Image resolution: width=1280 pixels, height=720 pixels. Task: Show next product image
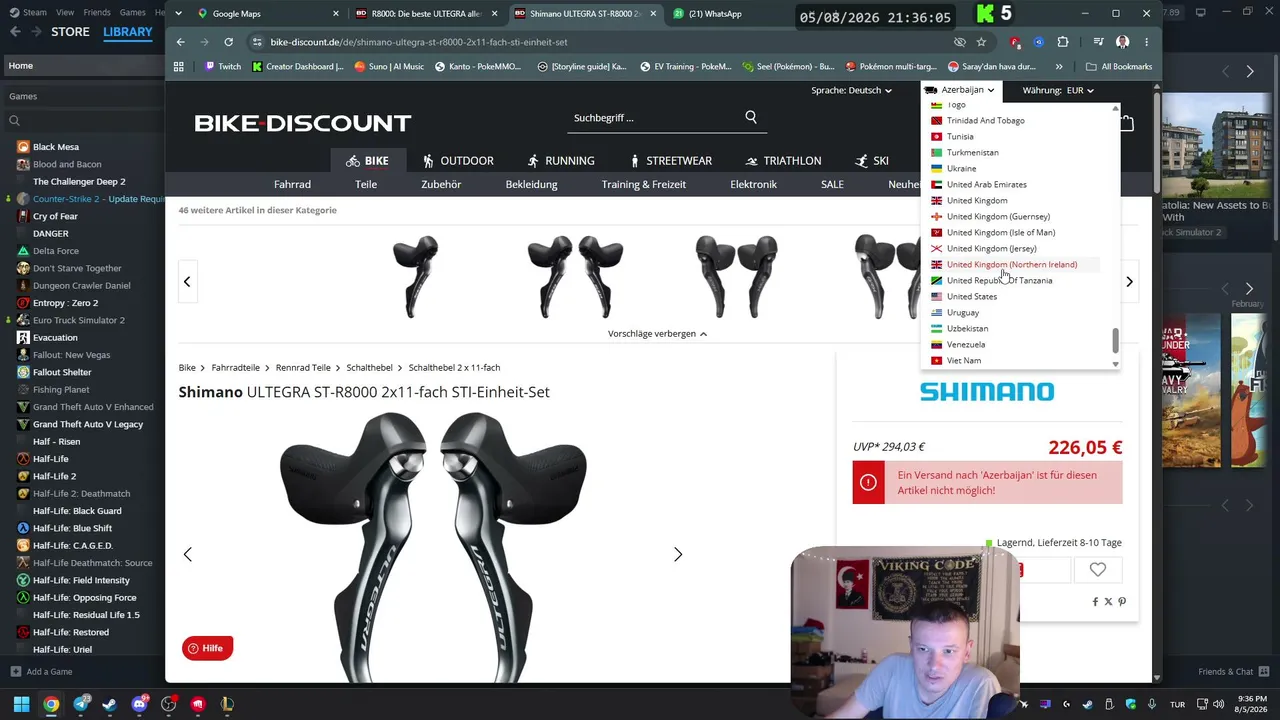[x=678, y=554]
